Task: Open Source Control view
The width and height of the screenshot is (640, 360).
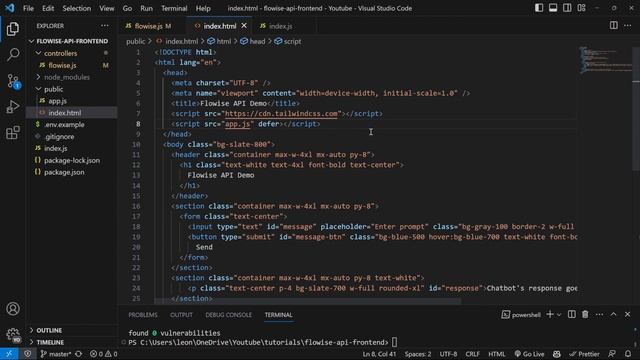Action: click(x=13, y=81)
